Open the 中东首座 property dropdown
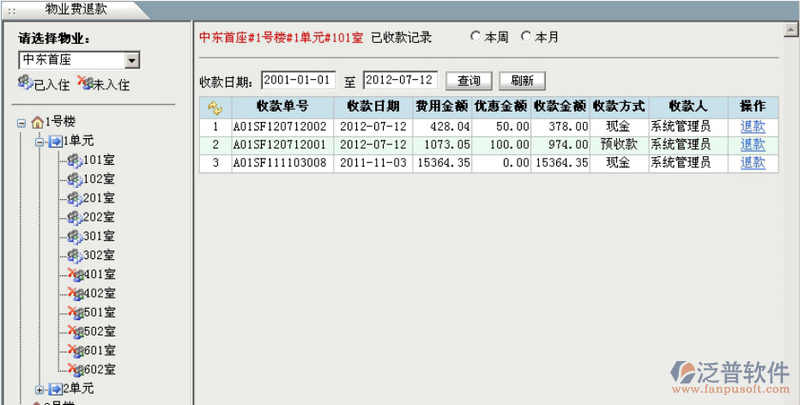Screen dimensions: 800x405 (x=132, y=60)
